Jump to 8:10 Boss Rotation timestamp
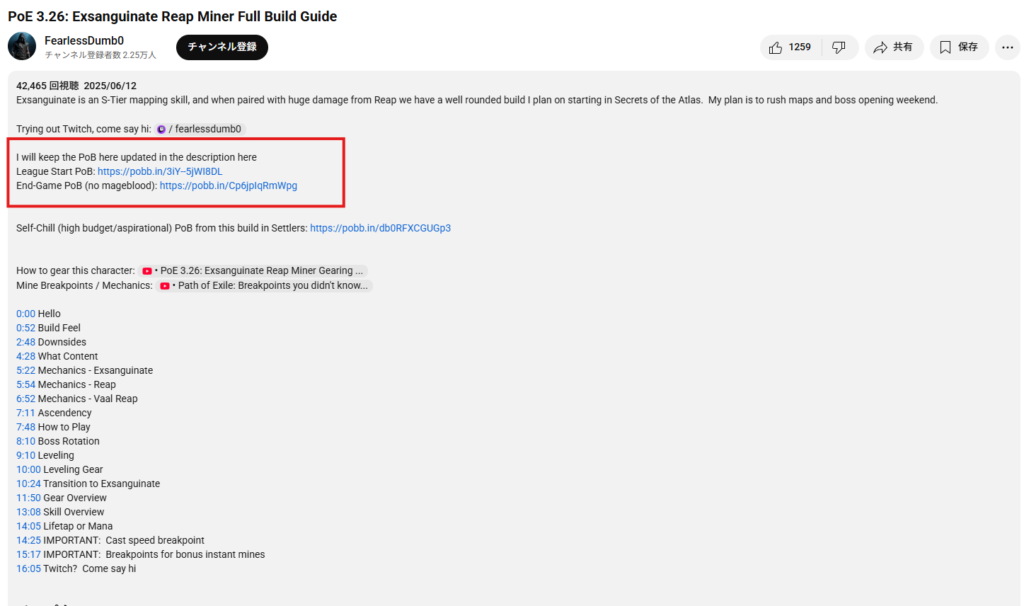Image resolution: width=1024 pixels, height=606 pixels. (25, 441)
